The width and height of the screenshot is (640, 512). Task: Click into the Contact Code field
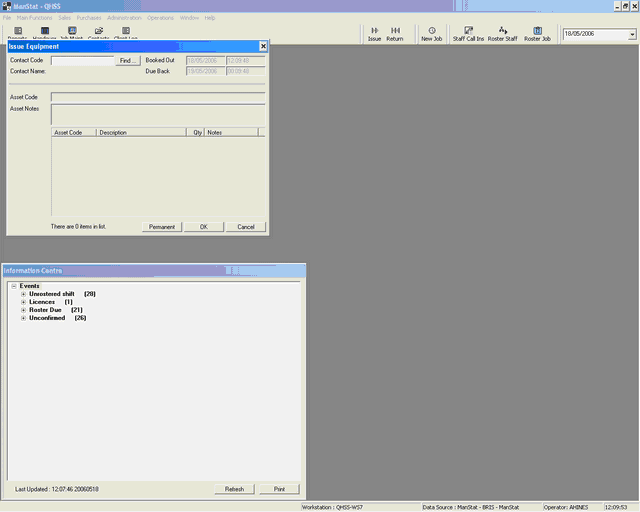click(82, 60)
